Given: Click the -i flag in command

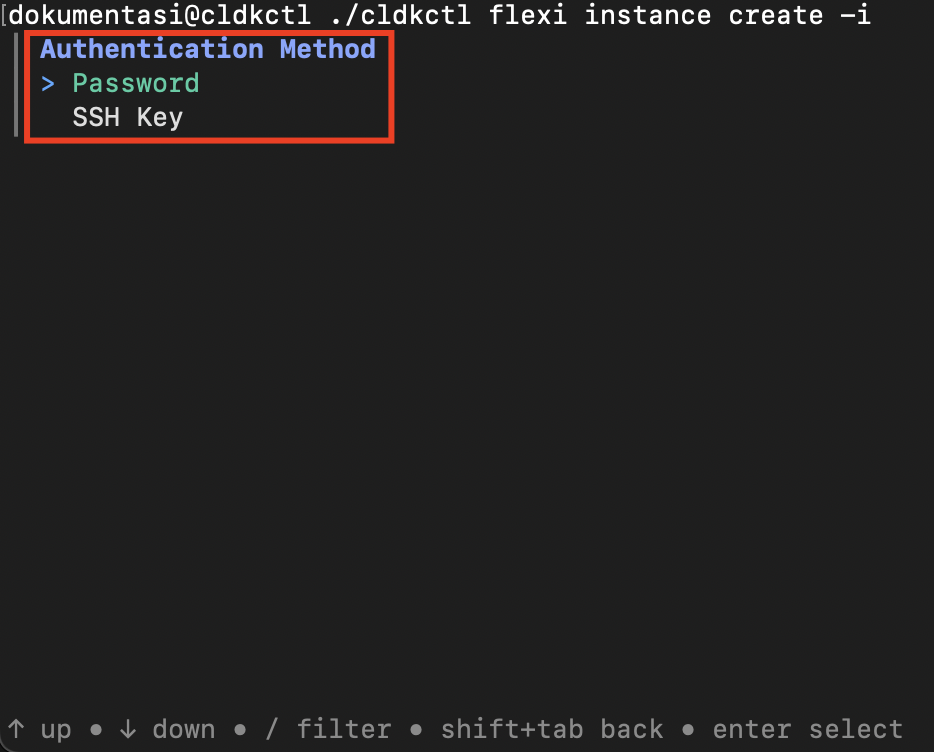Looking at the screenshot, I should [x=855, y=15].
